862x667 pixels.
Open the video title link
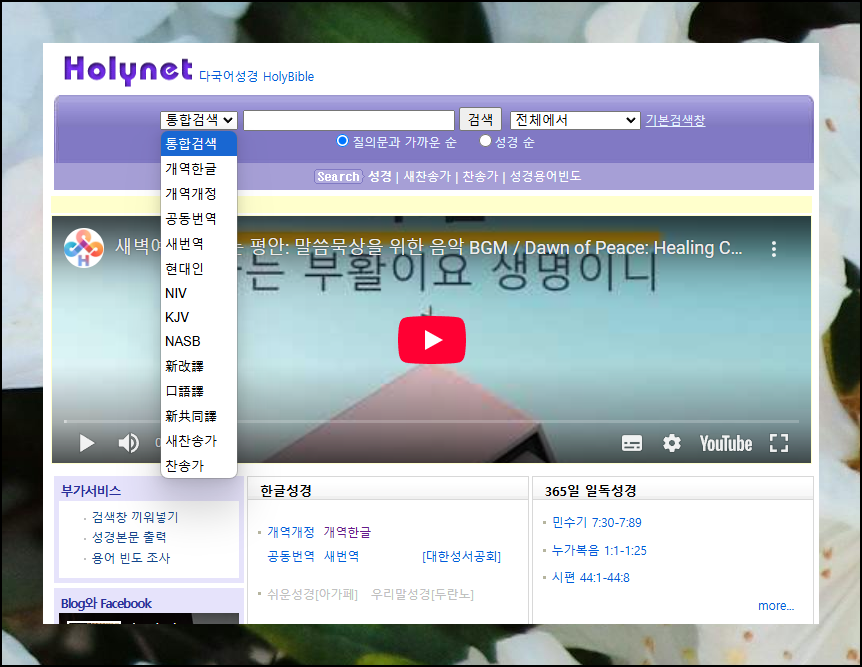429,248
